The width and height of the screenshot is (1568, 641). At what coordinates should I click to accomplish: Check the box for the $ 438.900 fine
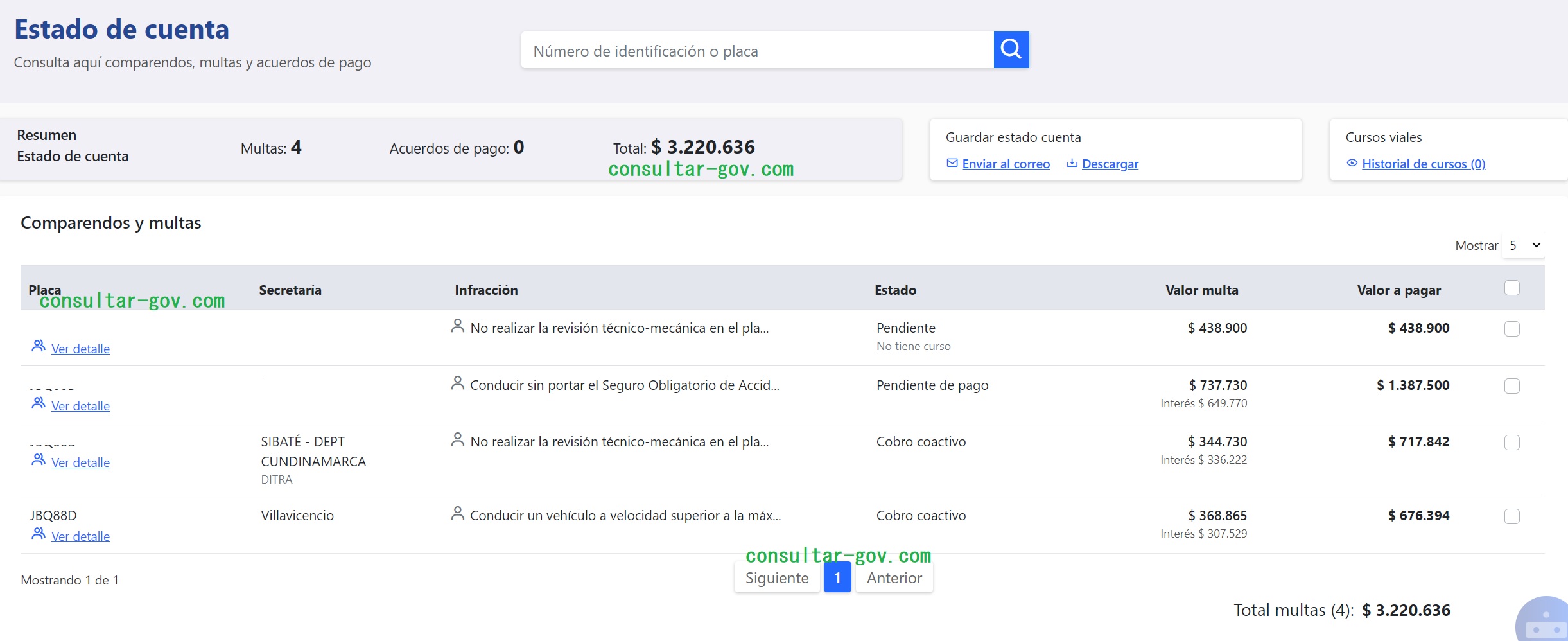1511,329
